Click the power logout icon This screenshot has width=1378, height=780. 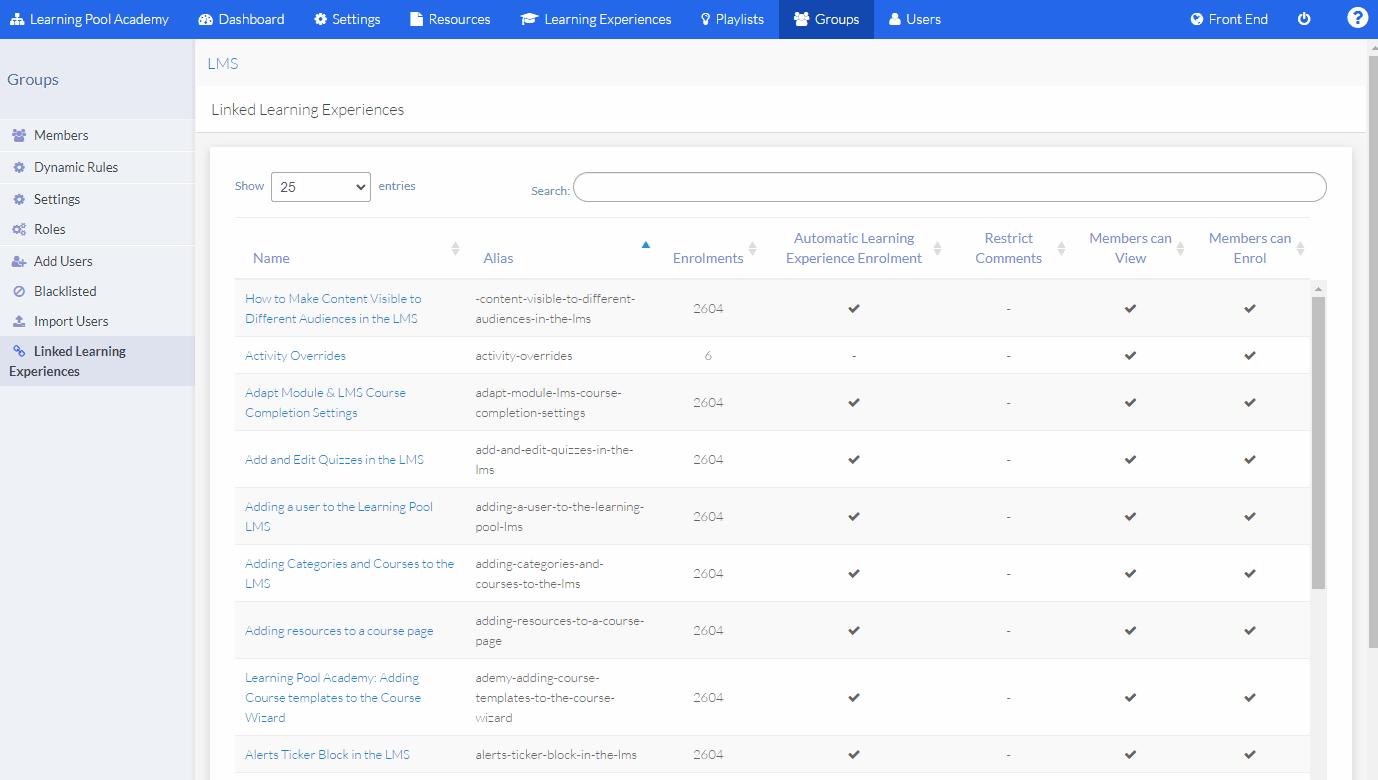point(1304,19)
